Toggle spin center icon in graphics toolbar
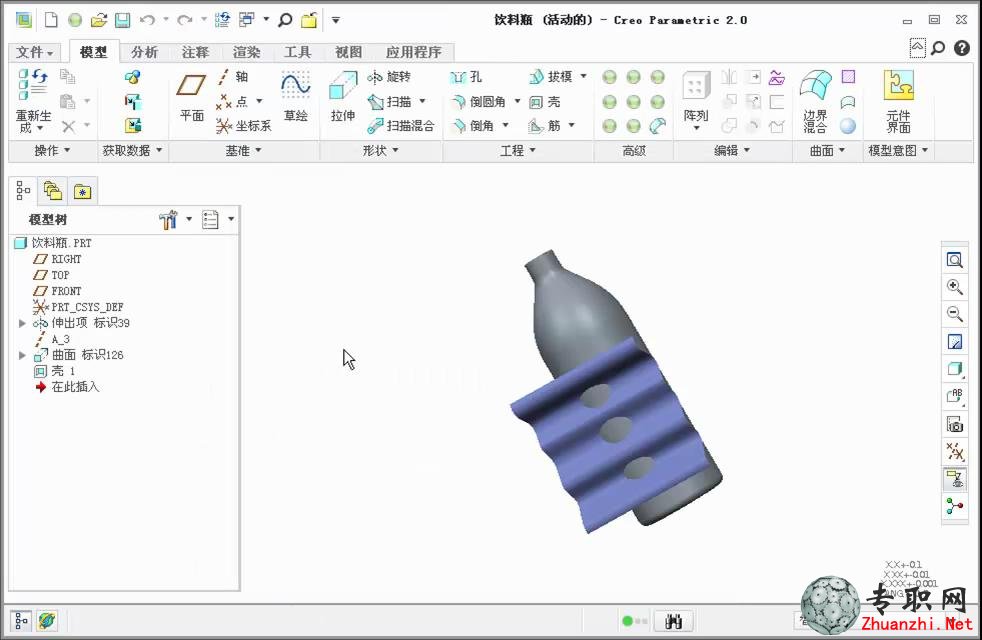Screen dimensions: 982x640 point(954,506)
